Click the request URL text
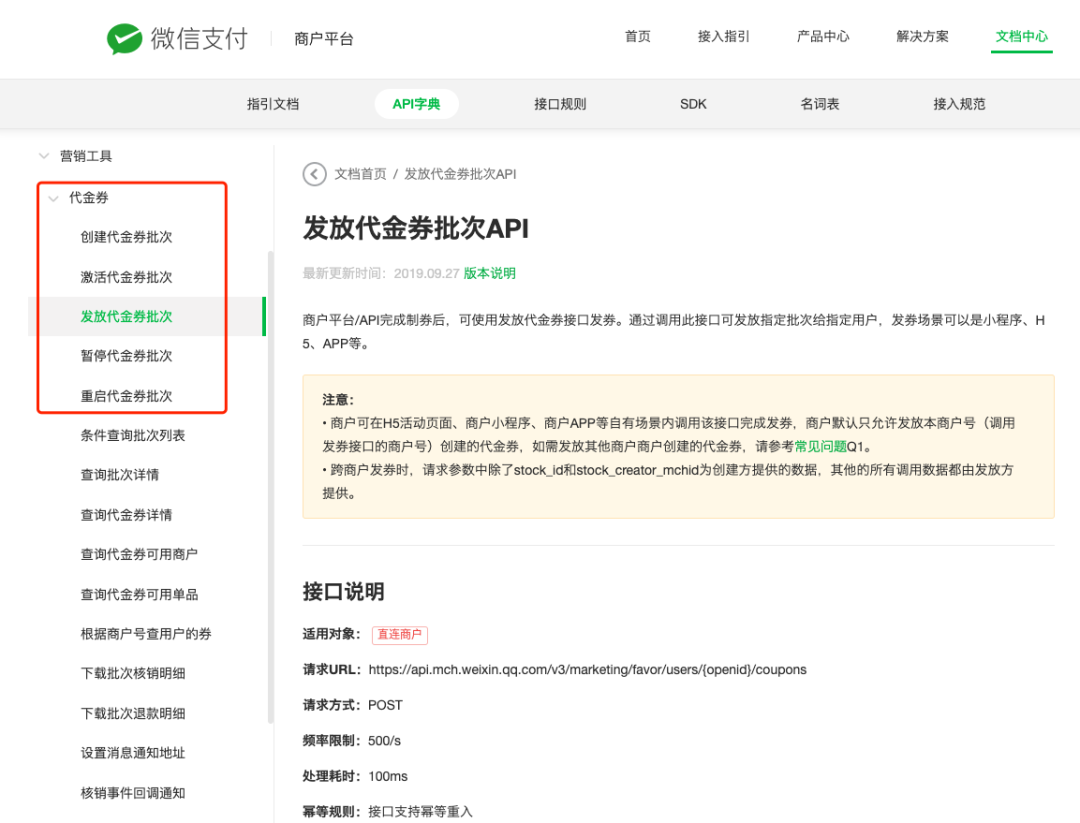 pyautogui.click(x=588, y=669)
